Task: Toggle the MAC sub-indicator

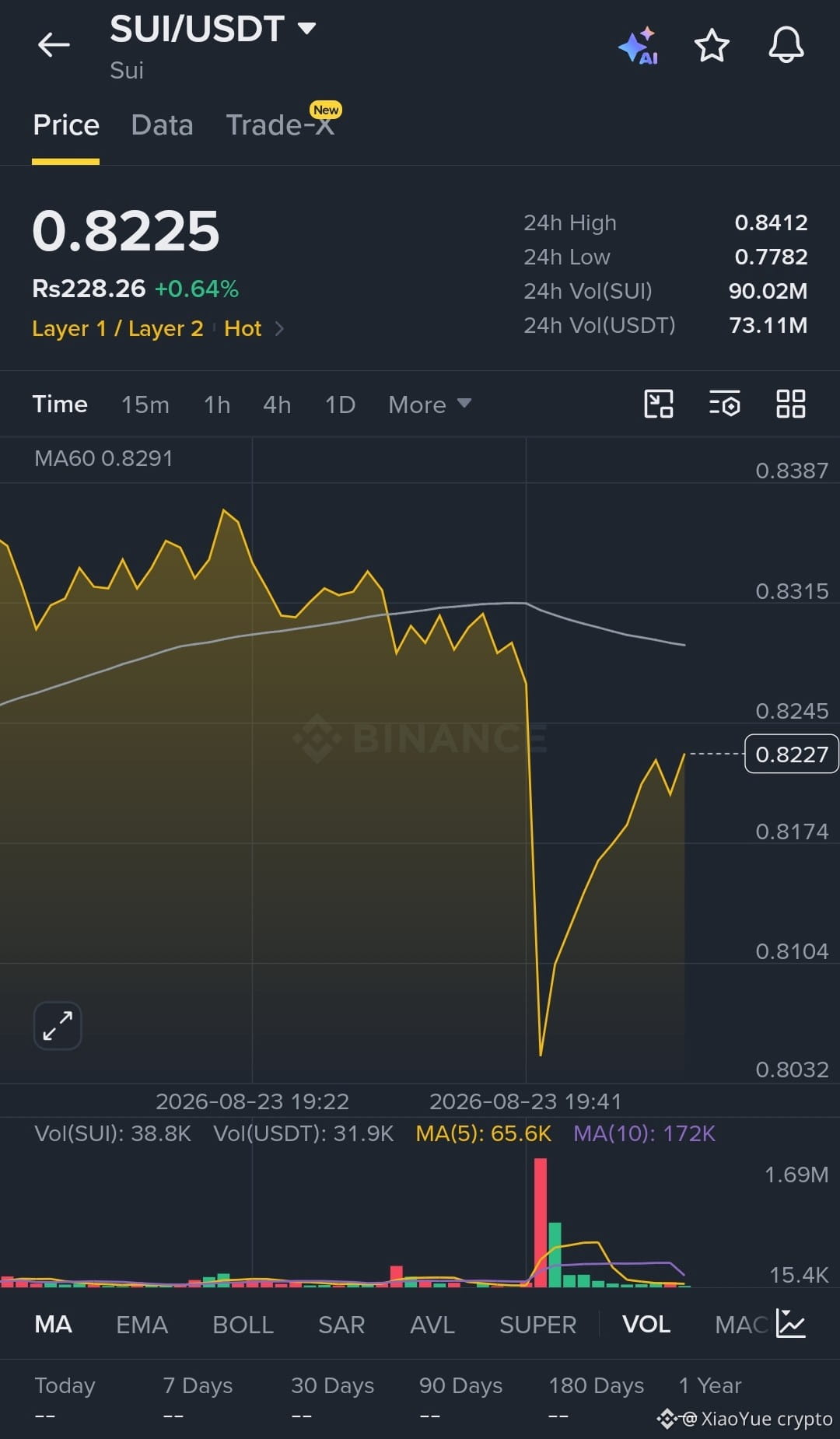Action: coord(741,1324)
